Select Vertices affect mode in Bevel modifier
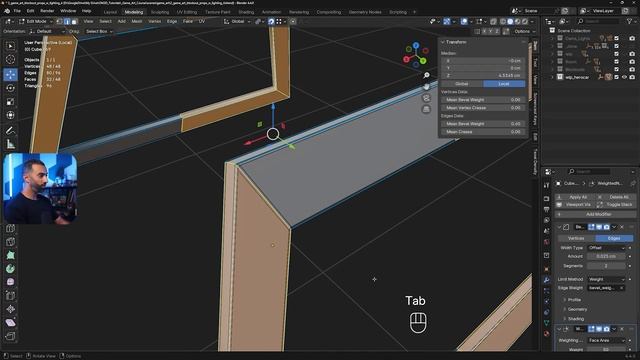 click(x=576, y=238)
